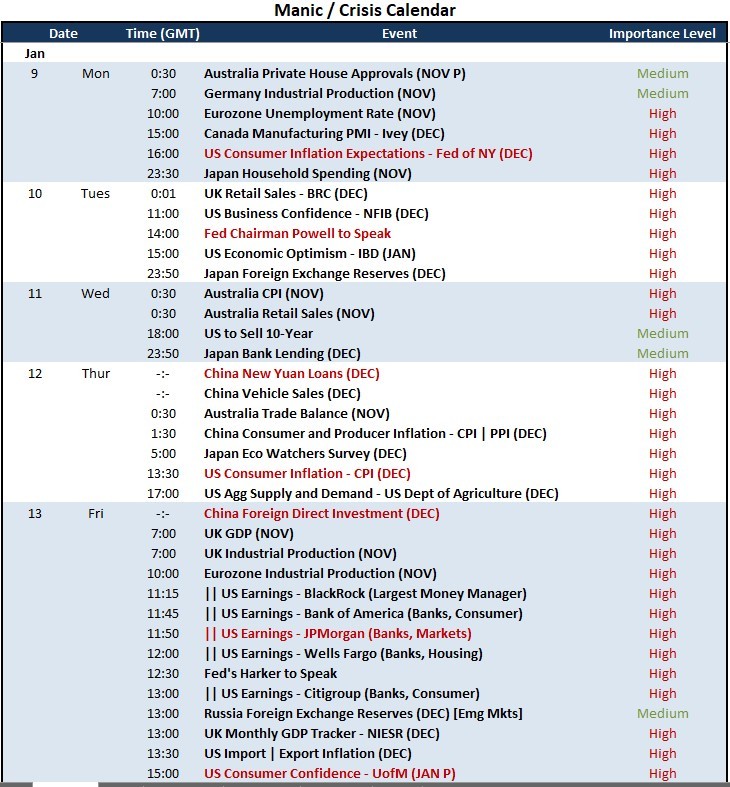Select Eurozone Industrial Production (NOV) event

coord(320,574)
